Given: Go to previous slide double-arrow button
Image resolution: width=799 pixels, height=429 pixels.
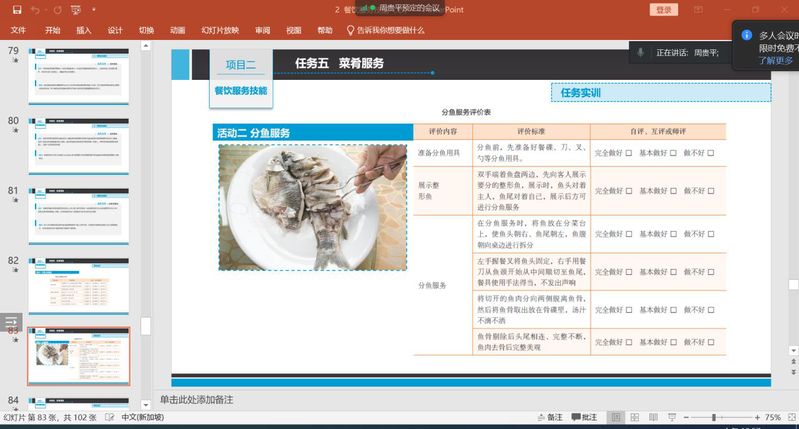Looking at the screenshot, I should [x=793, y=361].
